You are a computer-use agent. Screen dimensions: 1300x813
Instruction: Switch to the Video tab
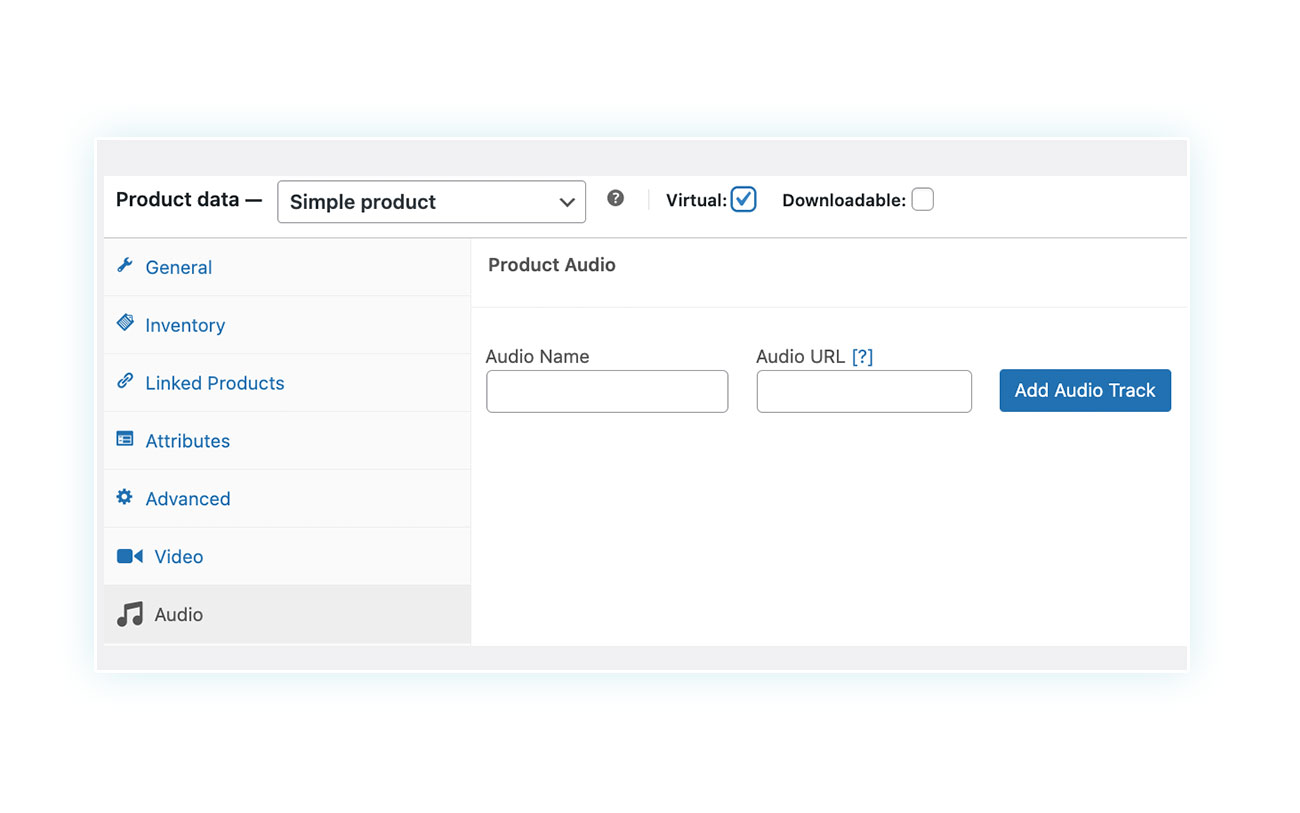(x=287, y=557)
